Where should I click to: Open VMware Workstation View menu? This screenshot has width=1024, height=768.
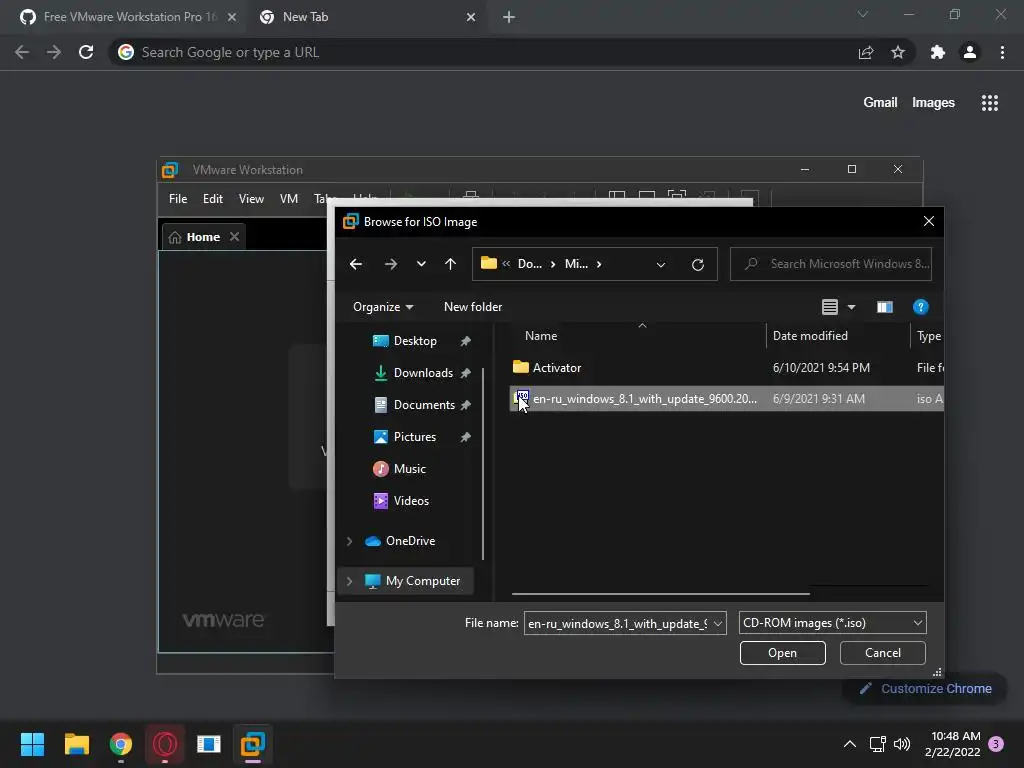[x=251, y=199]
